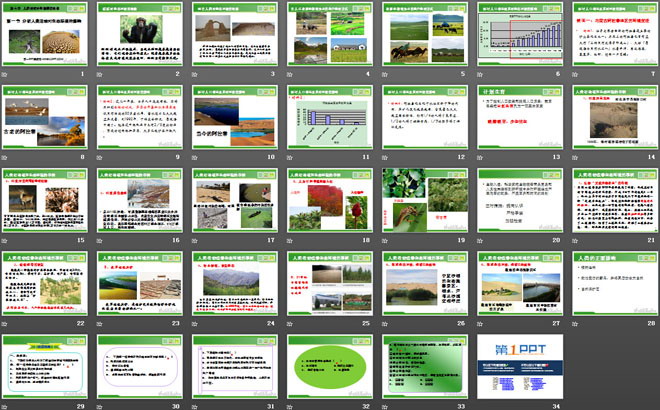Click the animation star icon below slide 9
Screen dimensions: 660x410
(x=100, y=157)
